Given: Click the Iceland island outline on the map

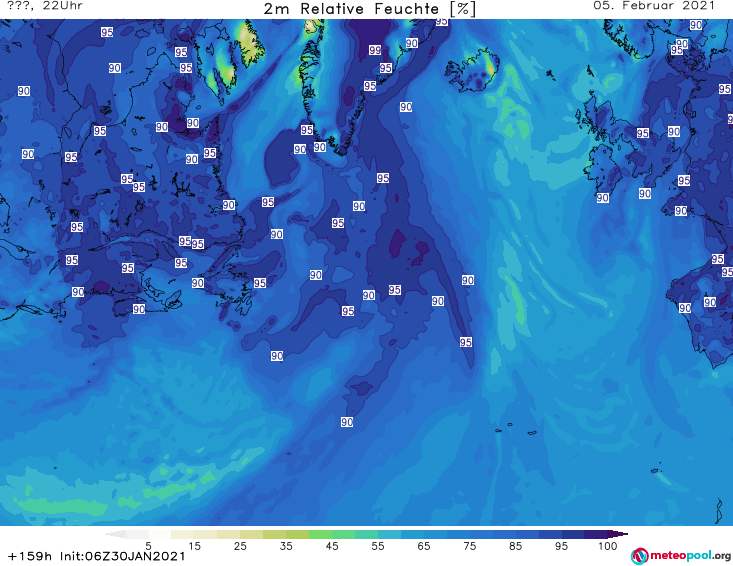Looking at the screenshot, I should [x=472, y=71].
